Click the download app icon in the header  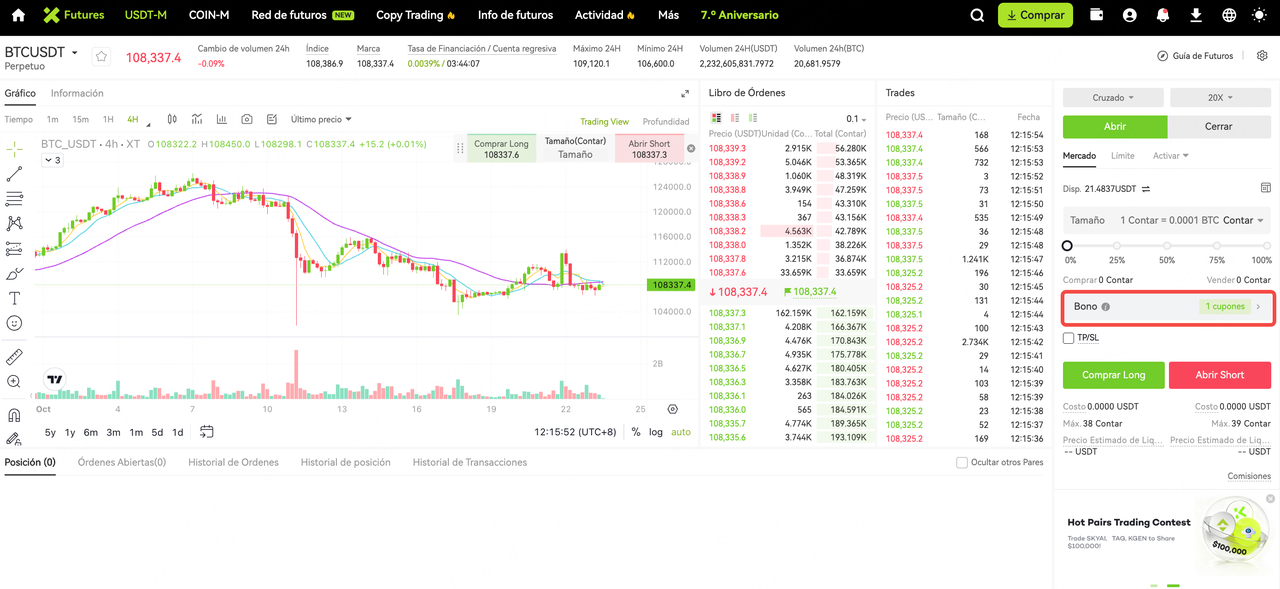click(x=1196, y=15)
